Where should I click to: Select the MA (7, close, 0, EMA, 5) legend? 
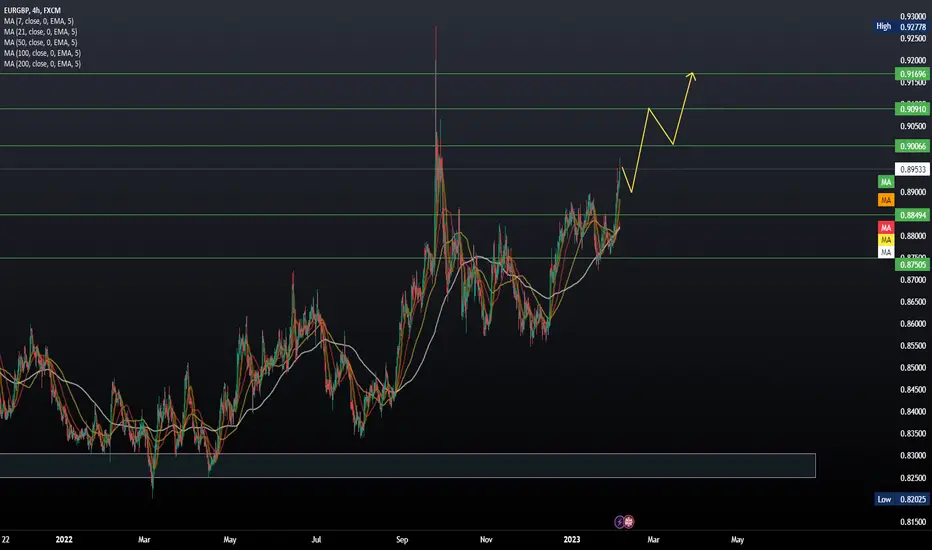coord(39,21)
